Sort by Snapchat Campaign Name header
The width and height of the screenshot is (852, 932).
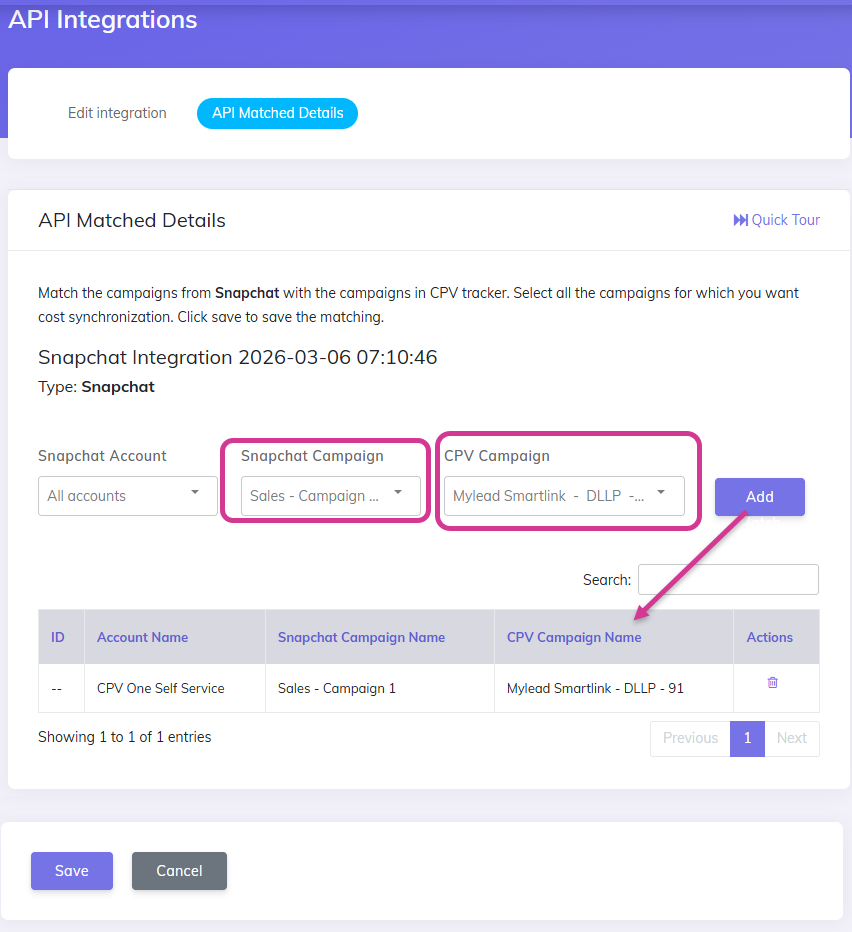point(361,637)
